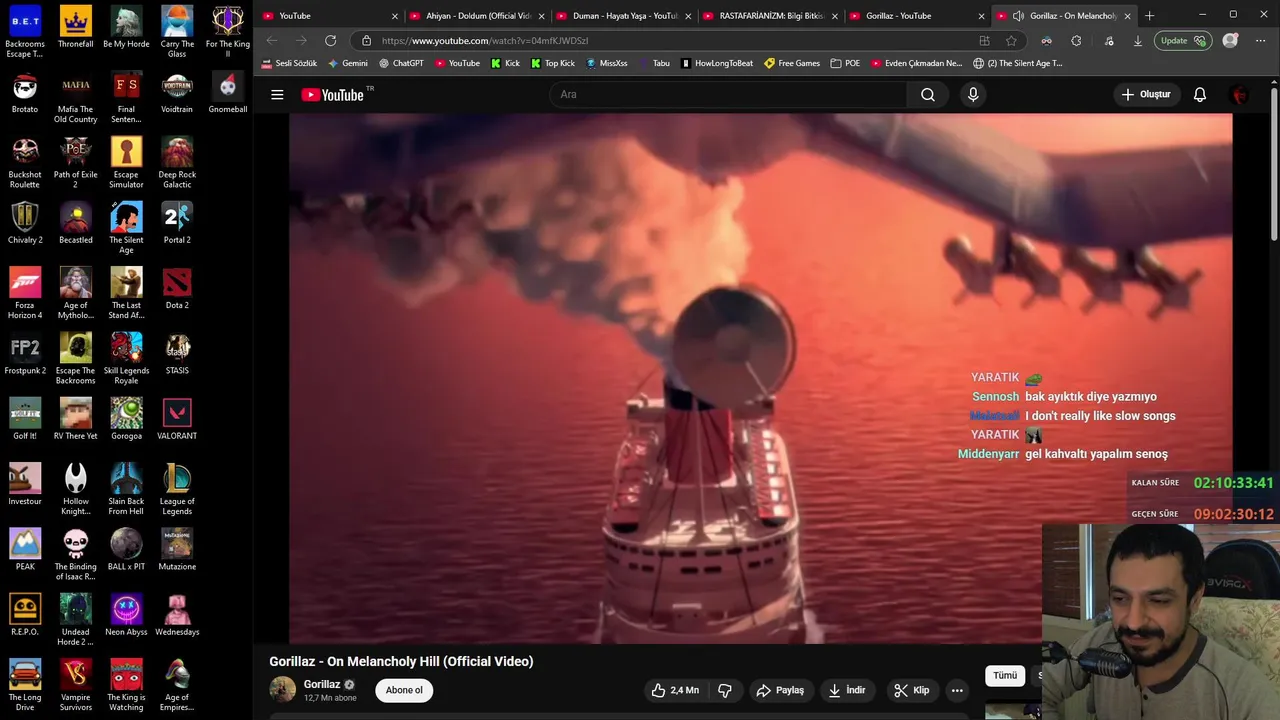Image resolution: width=1280 pixels, height=720 pixels.
Task: Open Deep Rock Galactic desktop shortcut
Action: tap(177, 163)
